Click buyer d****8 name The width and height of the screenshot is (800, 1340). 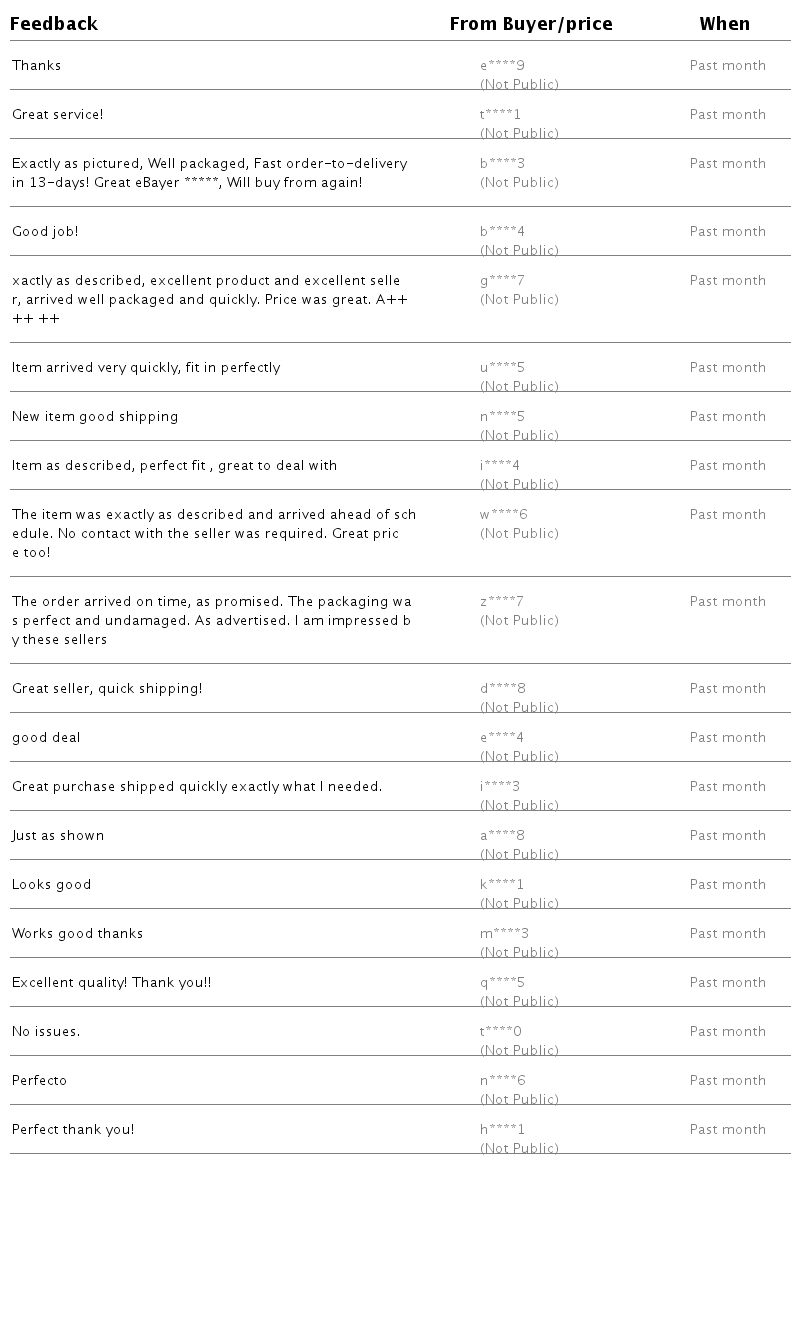click(502, 689)
